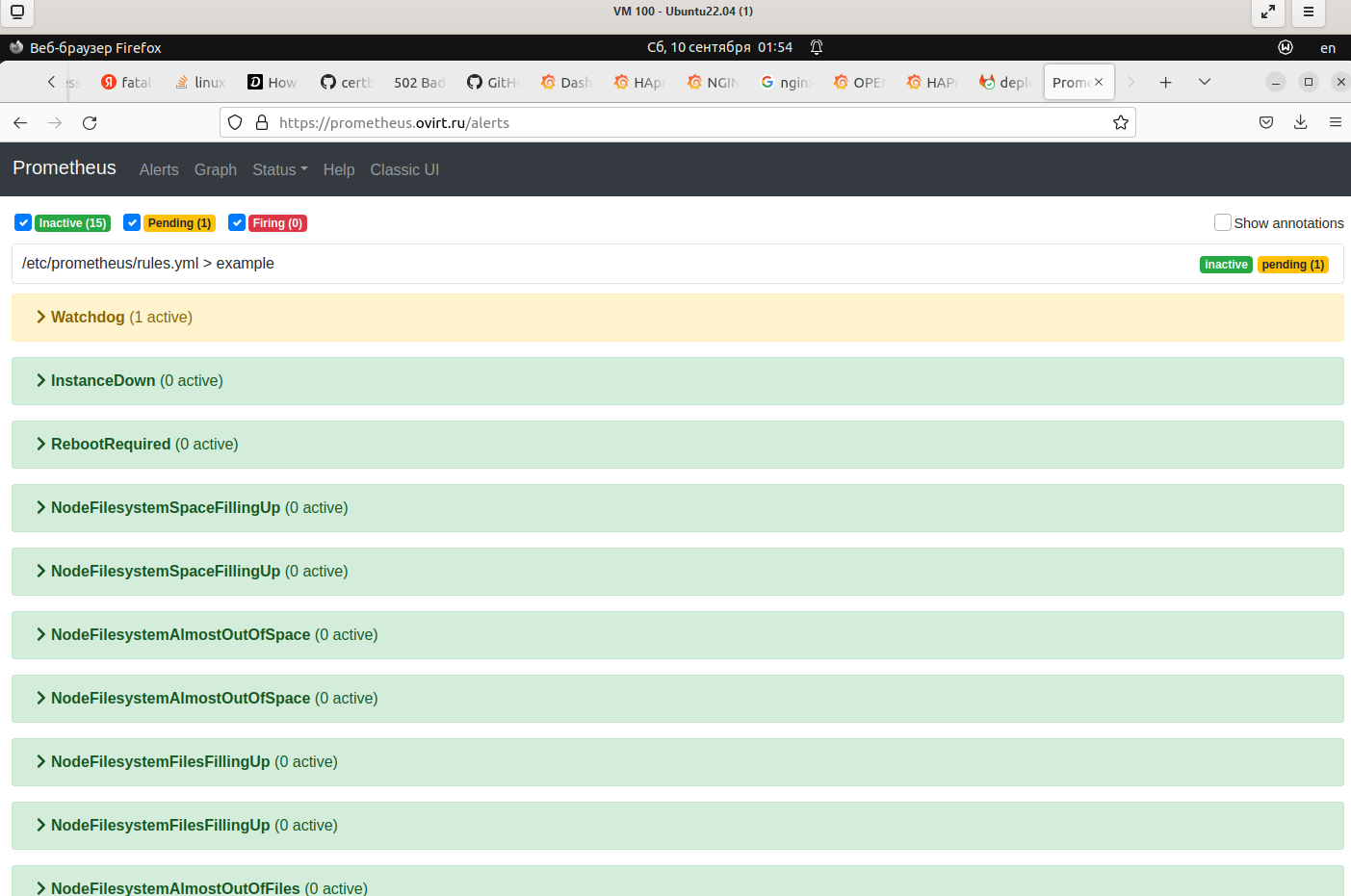Open the VM viewer hamburger menu
Viewport: 1351px width, 896px height.
click(1309, 13)
